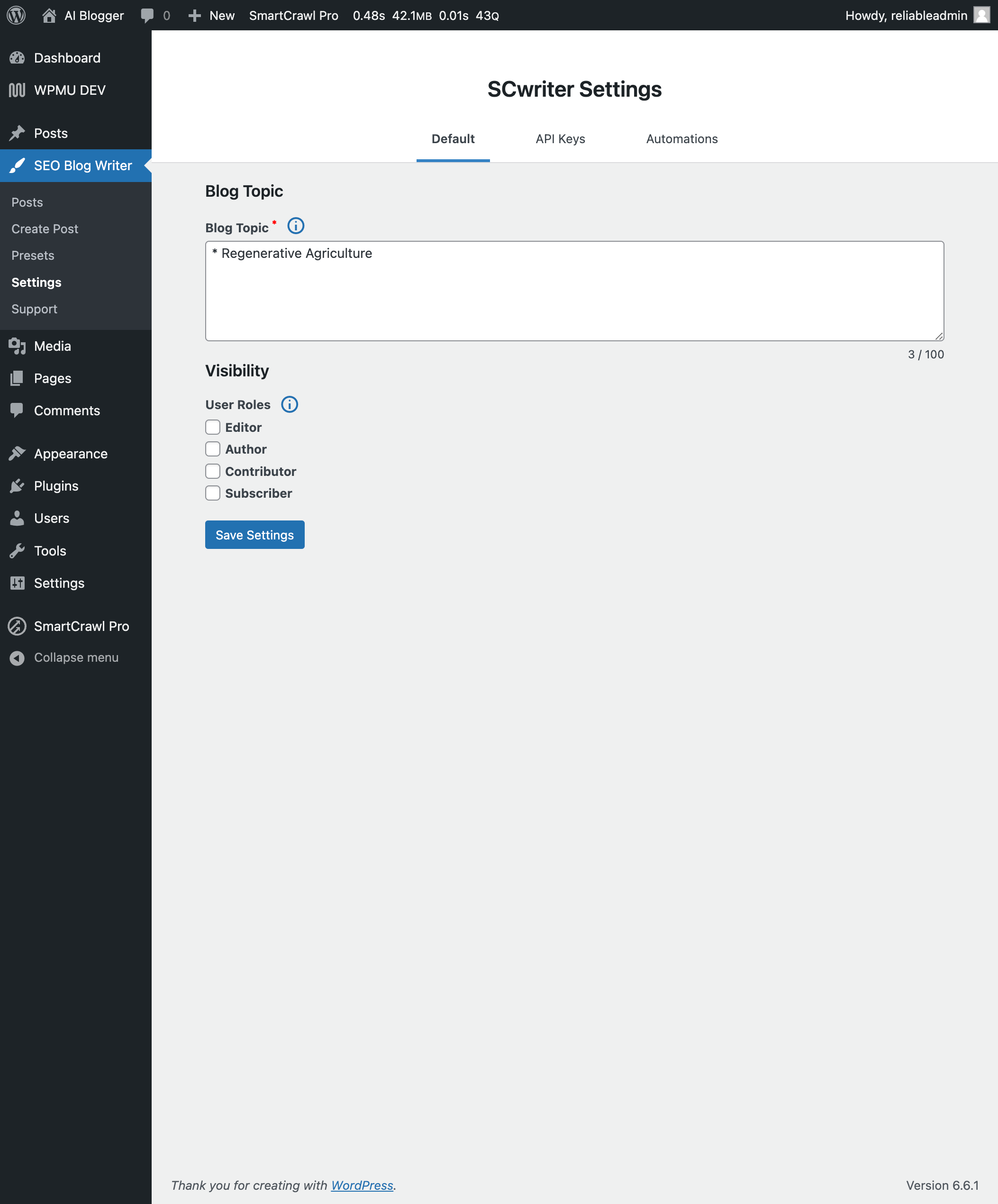The height and width of the screenshot is (1204, 998).
Task: Click the user avatar in admin bar
Action: (x=981, y=16)
